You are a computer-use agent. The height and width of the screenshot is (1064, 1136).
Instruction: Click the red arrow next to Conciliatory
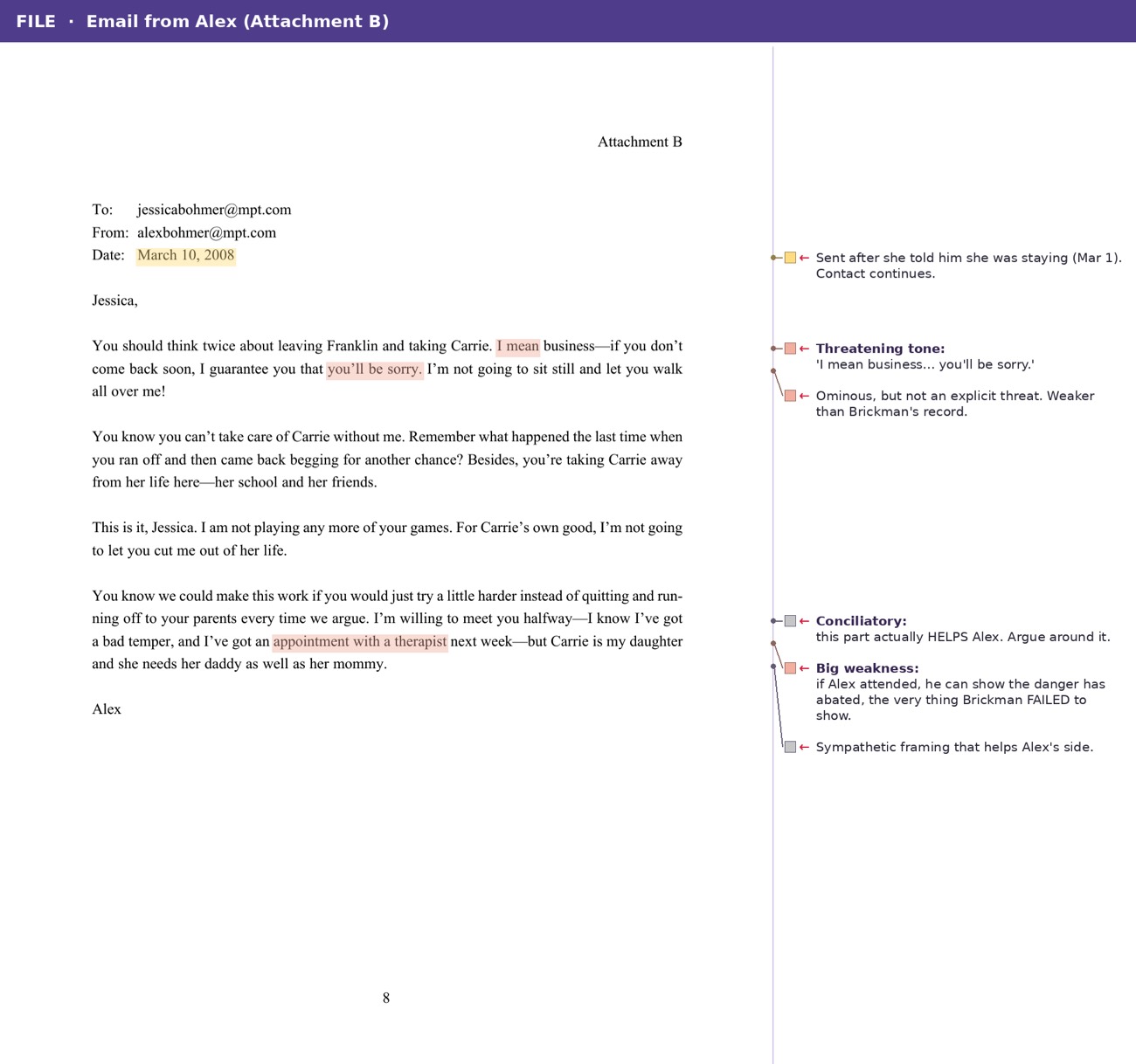tap(805, 621)
